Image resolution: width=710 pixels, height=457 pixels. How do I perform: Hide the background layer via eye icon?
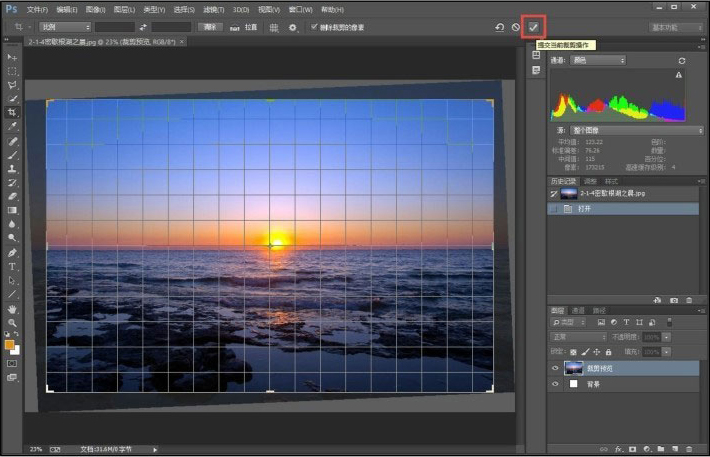pyautogui.click(x=555, y=383)
